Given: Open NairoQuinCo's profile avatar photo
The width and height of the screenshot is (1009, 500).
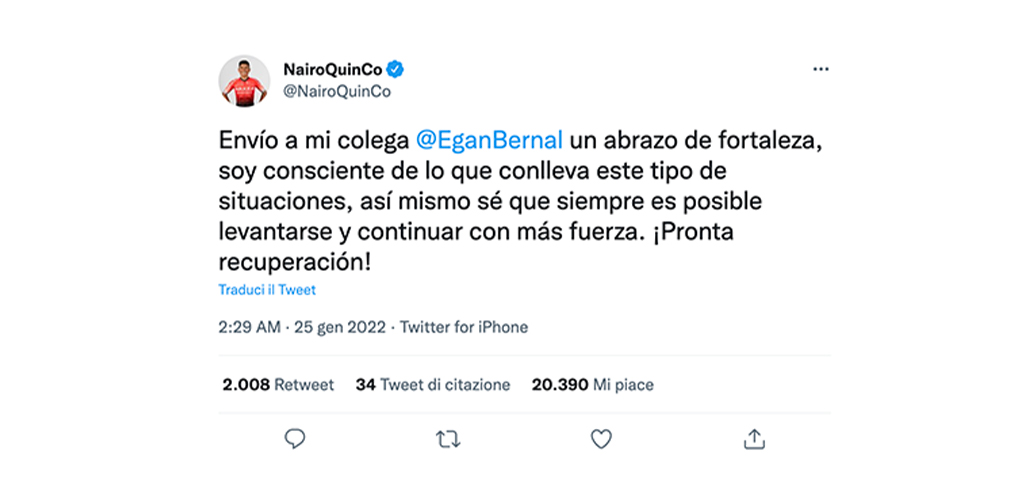Looking at the screenshot, I should click(x=244, y=80).
